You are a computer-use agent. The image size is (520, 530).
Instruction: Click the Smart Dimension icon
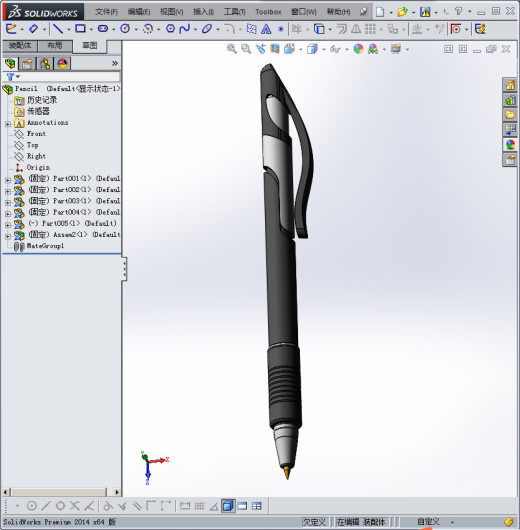tap(33, 29)
